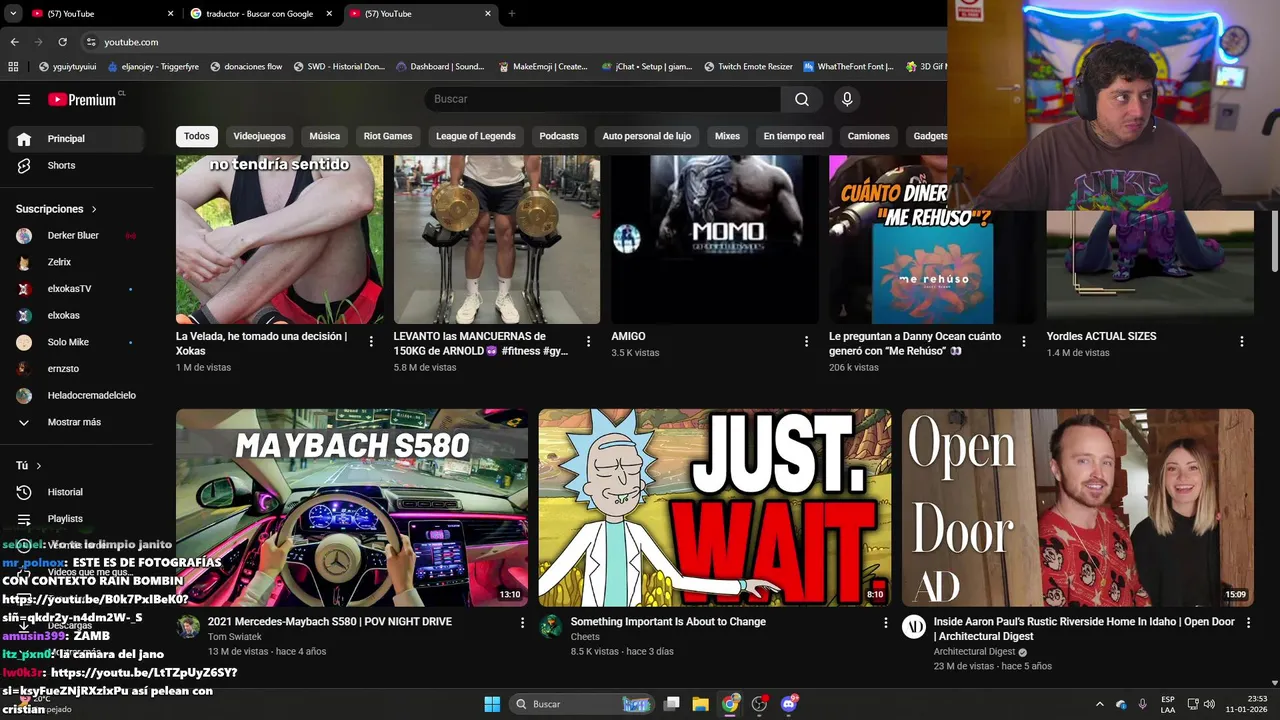Open Cheets channel avatar

tap(551, 627)
